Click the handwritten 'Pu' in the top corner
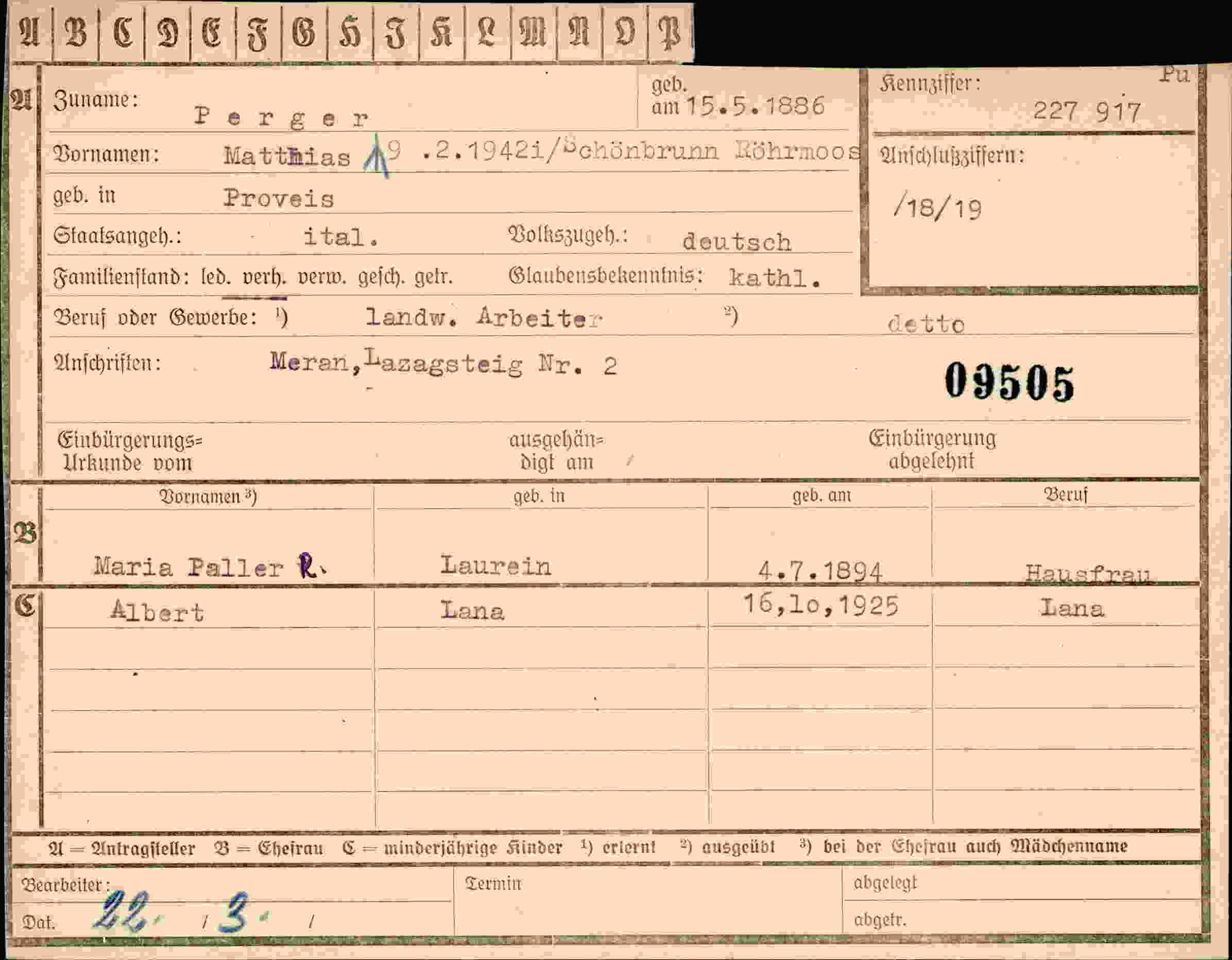 click(x=1175, y=75)
